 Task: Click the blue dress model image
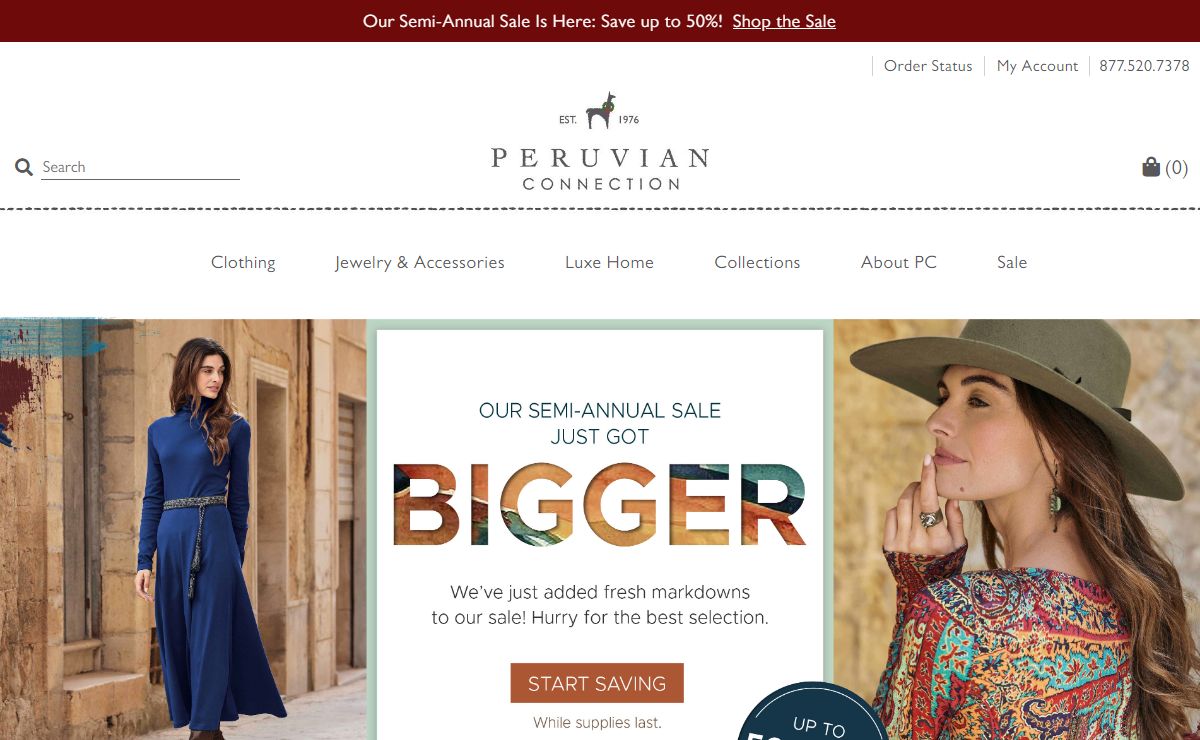coord(183,529)
